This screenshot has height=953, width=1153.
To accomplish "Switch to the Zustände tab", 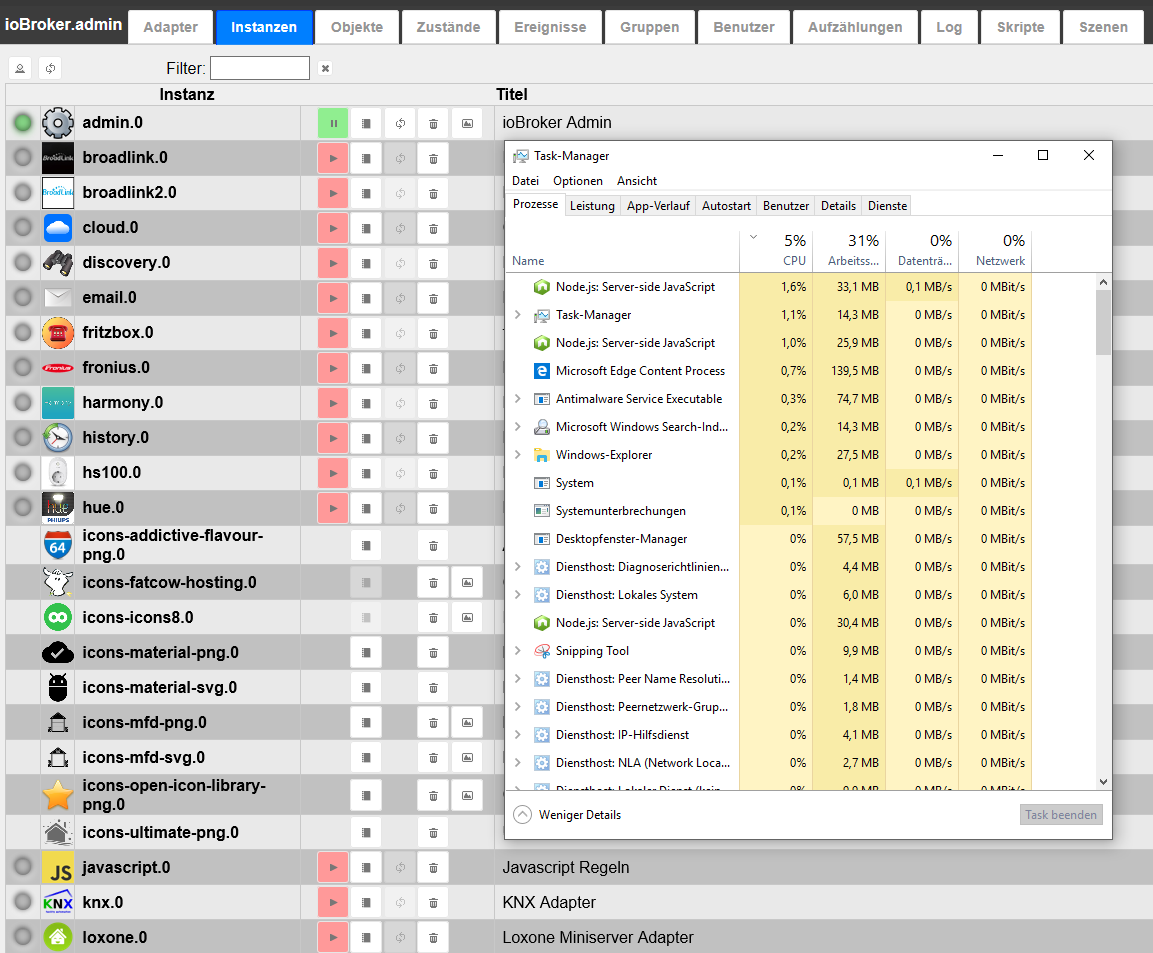I will coord(449,27).
